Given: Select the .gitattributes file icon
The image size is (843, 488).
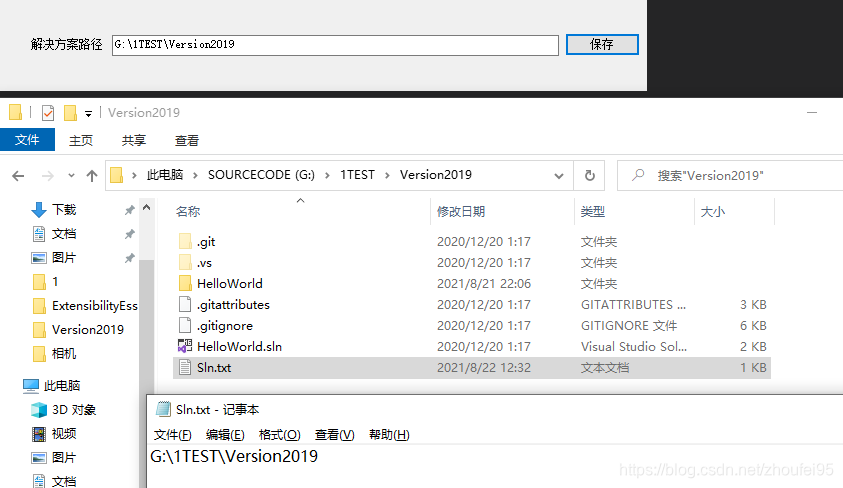Looking at the screenshot, I should click(x=185, y=304).
